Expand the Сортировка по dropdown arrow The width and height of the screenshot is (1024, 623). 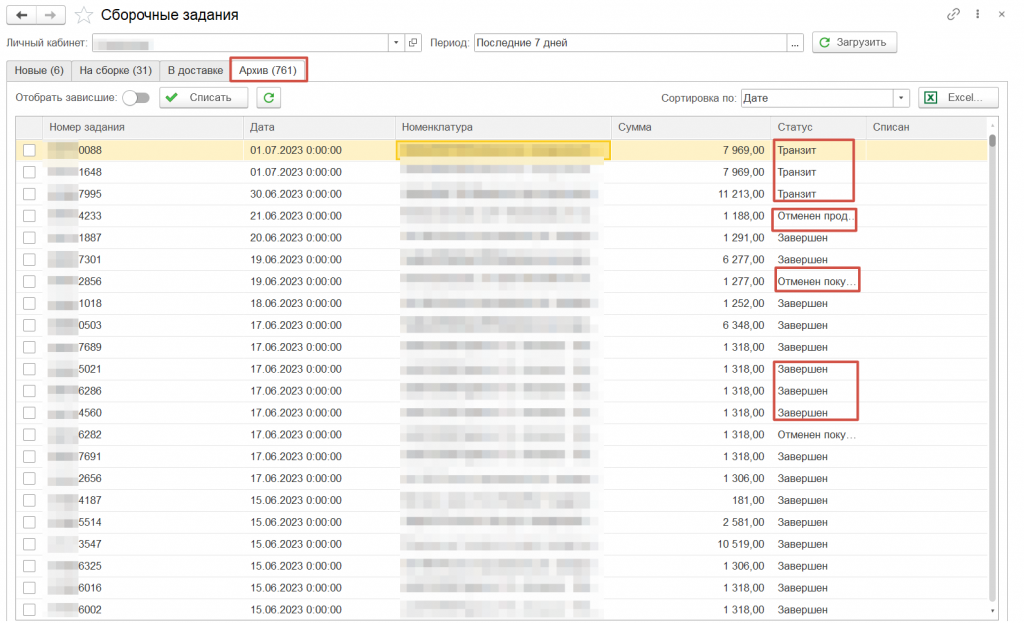pyautogui.click(x=900, y=98)
